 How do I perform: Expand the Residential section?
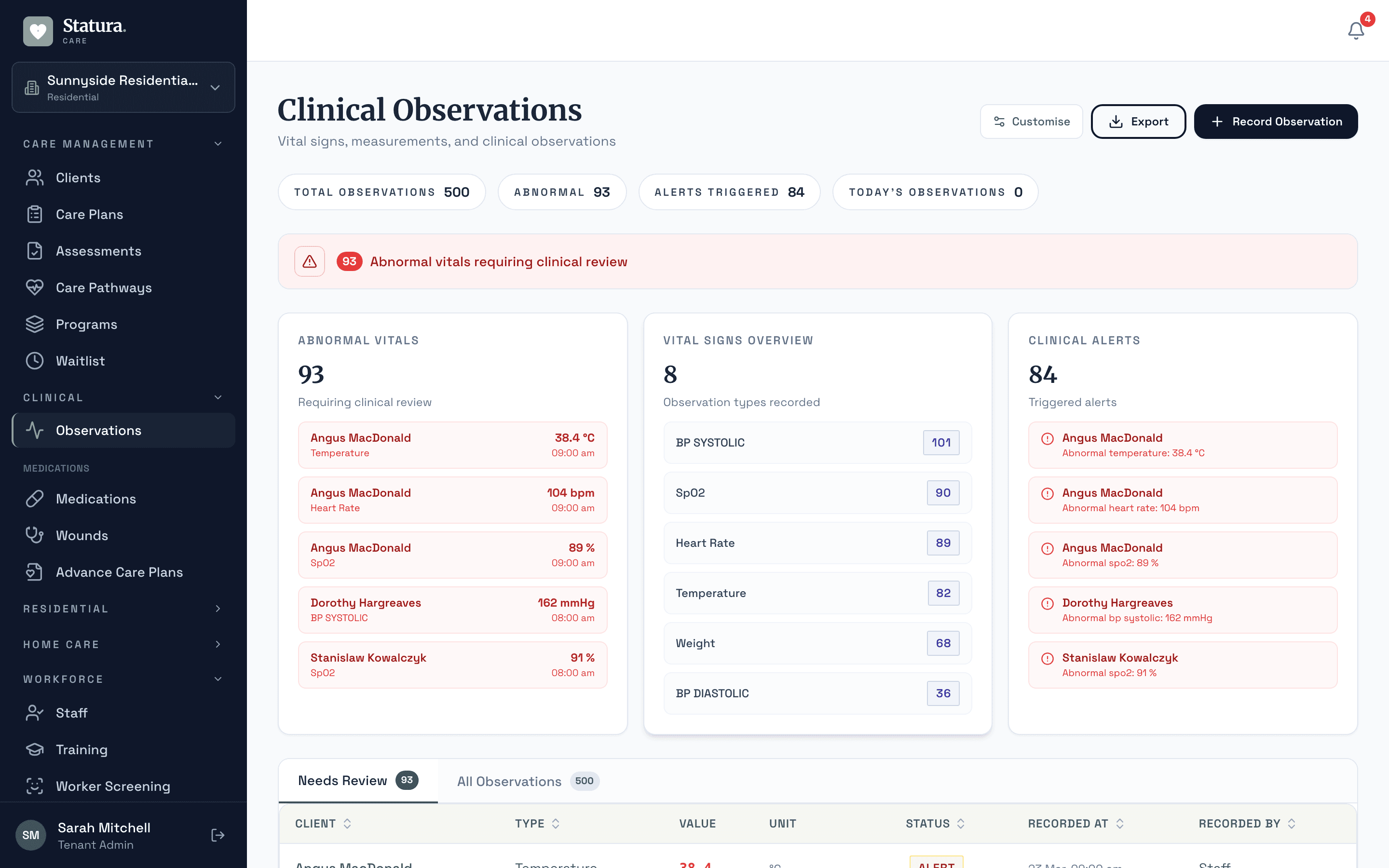click(x=218, y=609)
